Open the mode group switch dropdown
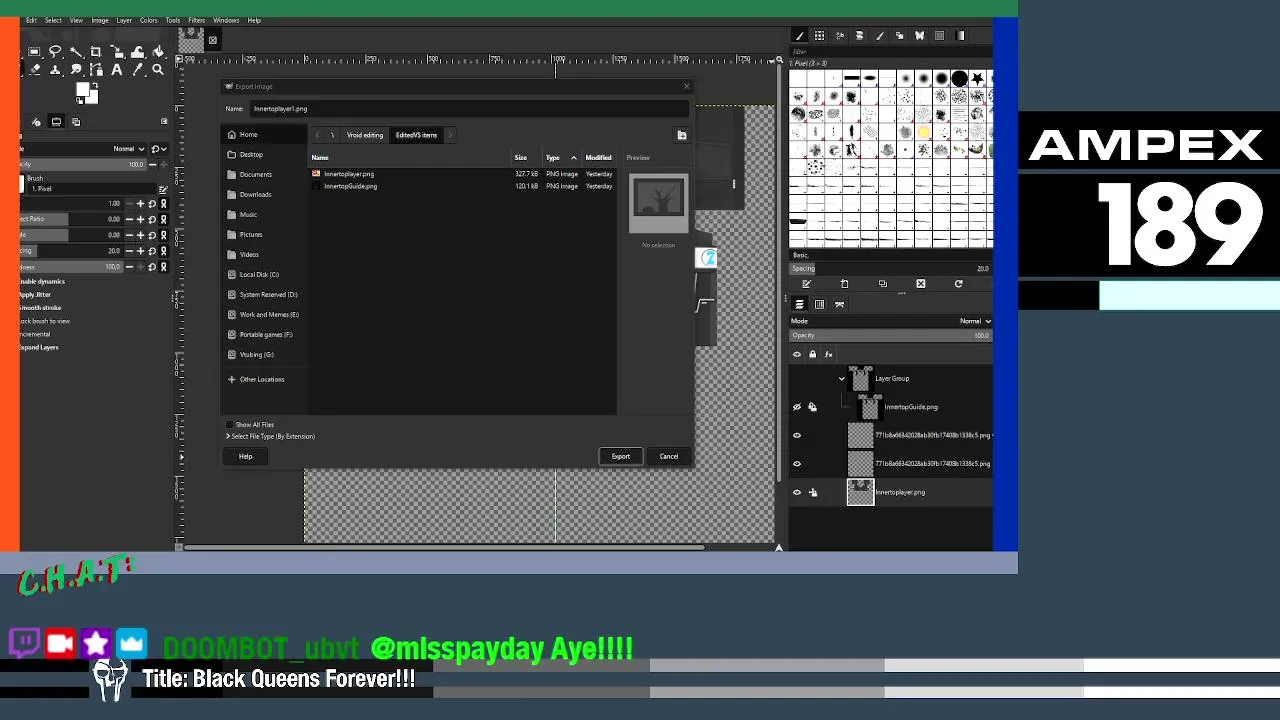The width and height of the screenshot is (1280, 720). coord(158,149)
